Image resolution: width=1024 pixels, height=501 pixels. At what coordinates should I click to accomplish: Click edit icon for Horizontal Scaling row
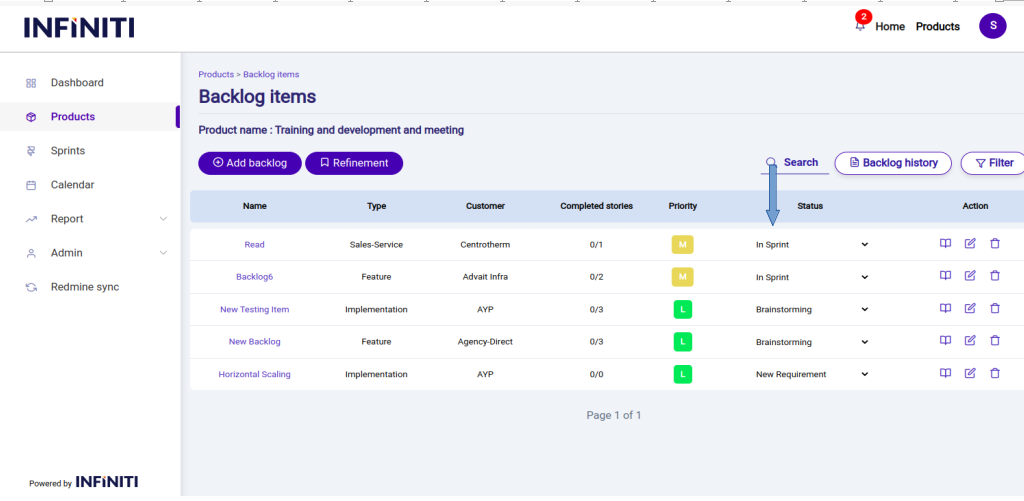click(x=970, y=373)
